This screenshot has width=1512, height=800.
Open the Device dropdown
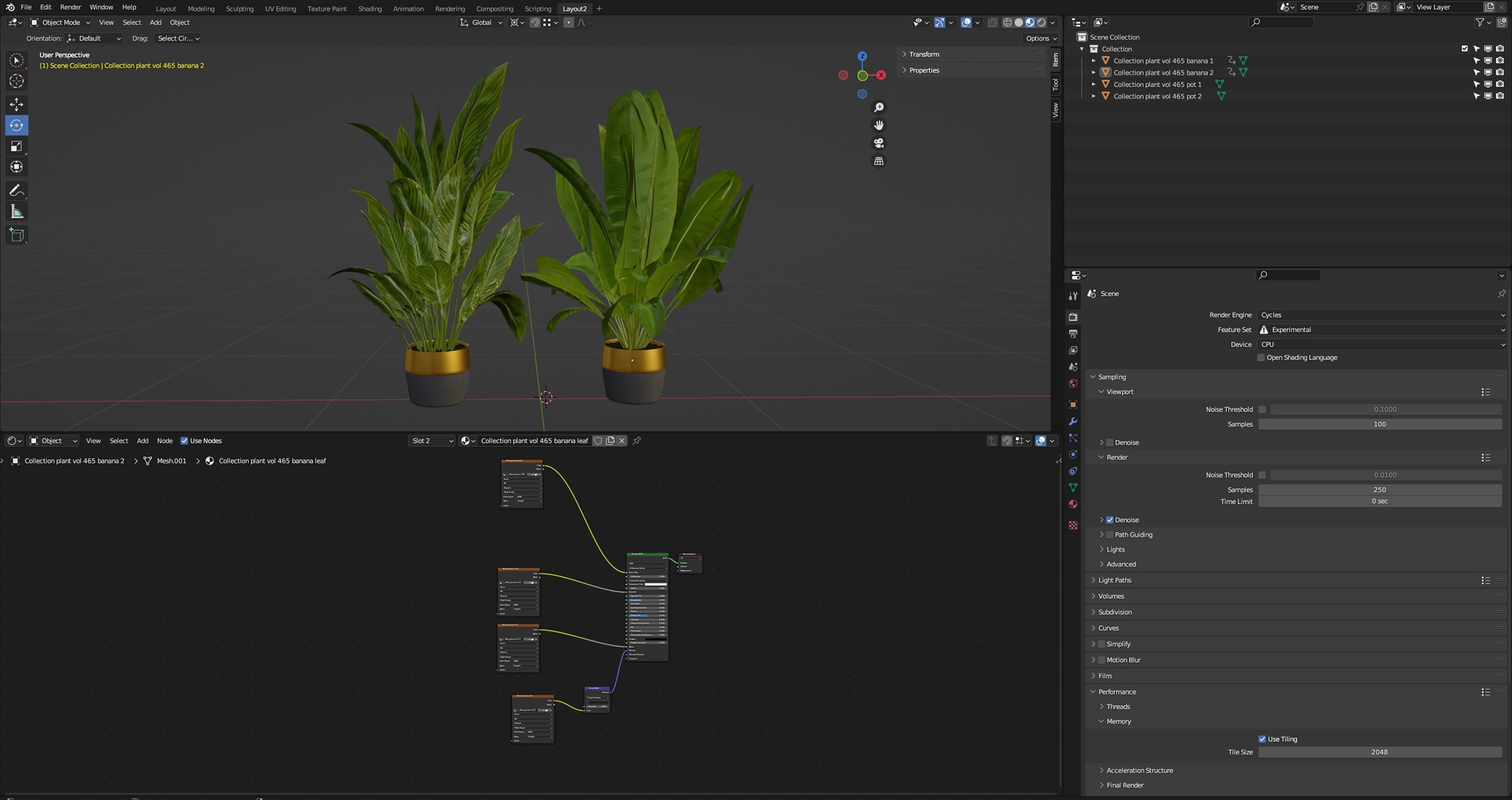(1382, 345)
